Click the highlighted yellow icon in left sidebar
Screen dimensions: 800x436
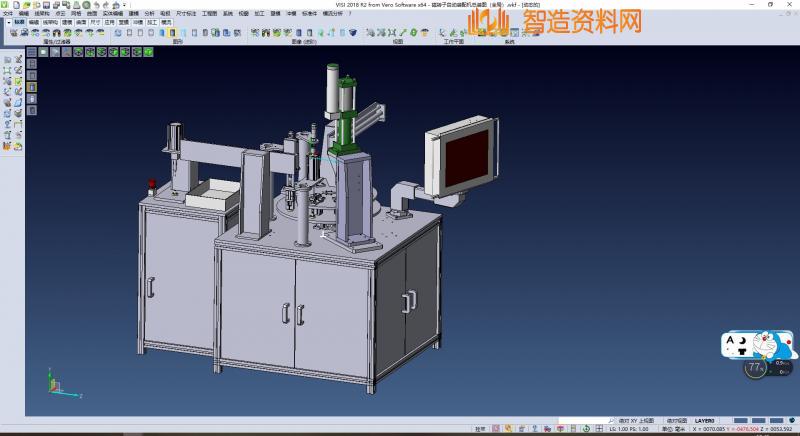click(30, 87)
